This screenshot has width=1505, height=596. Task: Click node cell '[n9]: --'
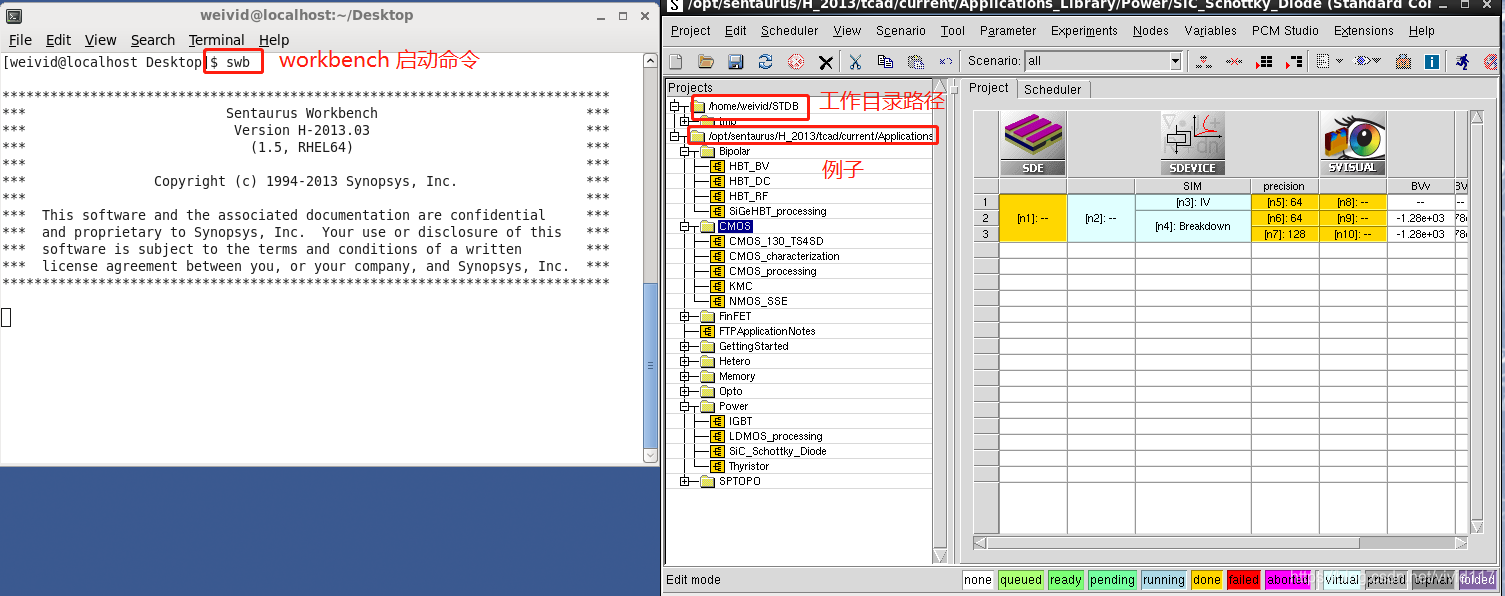1352,218
